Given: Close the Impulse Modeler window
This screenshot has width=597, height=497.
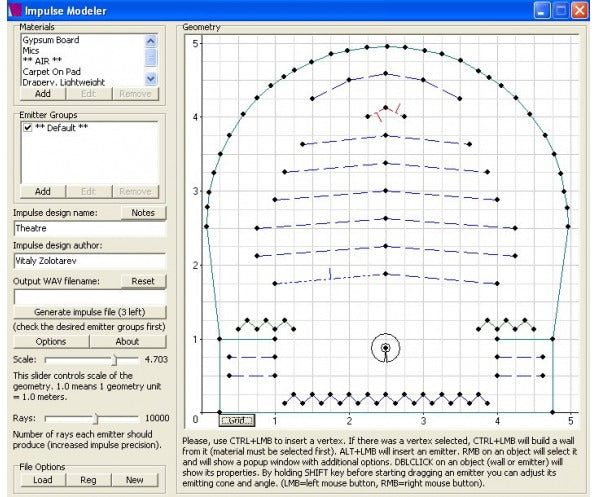Looking at the screenshot, I should 580,10.
